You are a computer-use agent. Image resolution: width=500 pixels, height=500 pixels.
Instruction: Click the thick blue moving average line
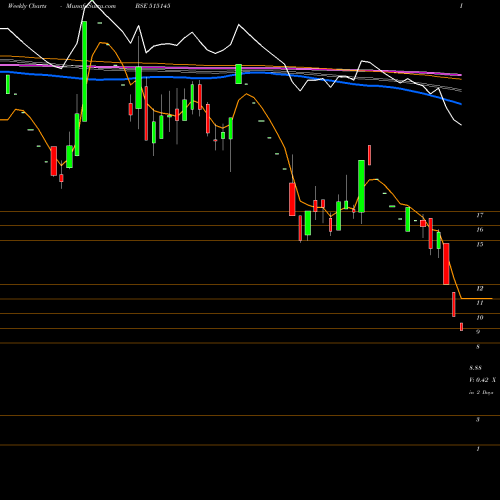point(231,76)
